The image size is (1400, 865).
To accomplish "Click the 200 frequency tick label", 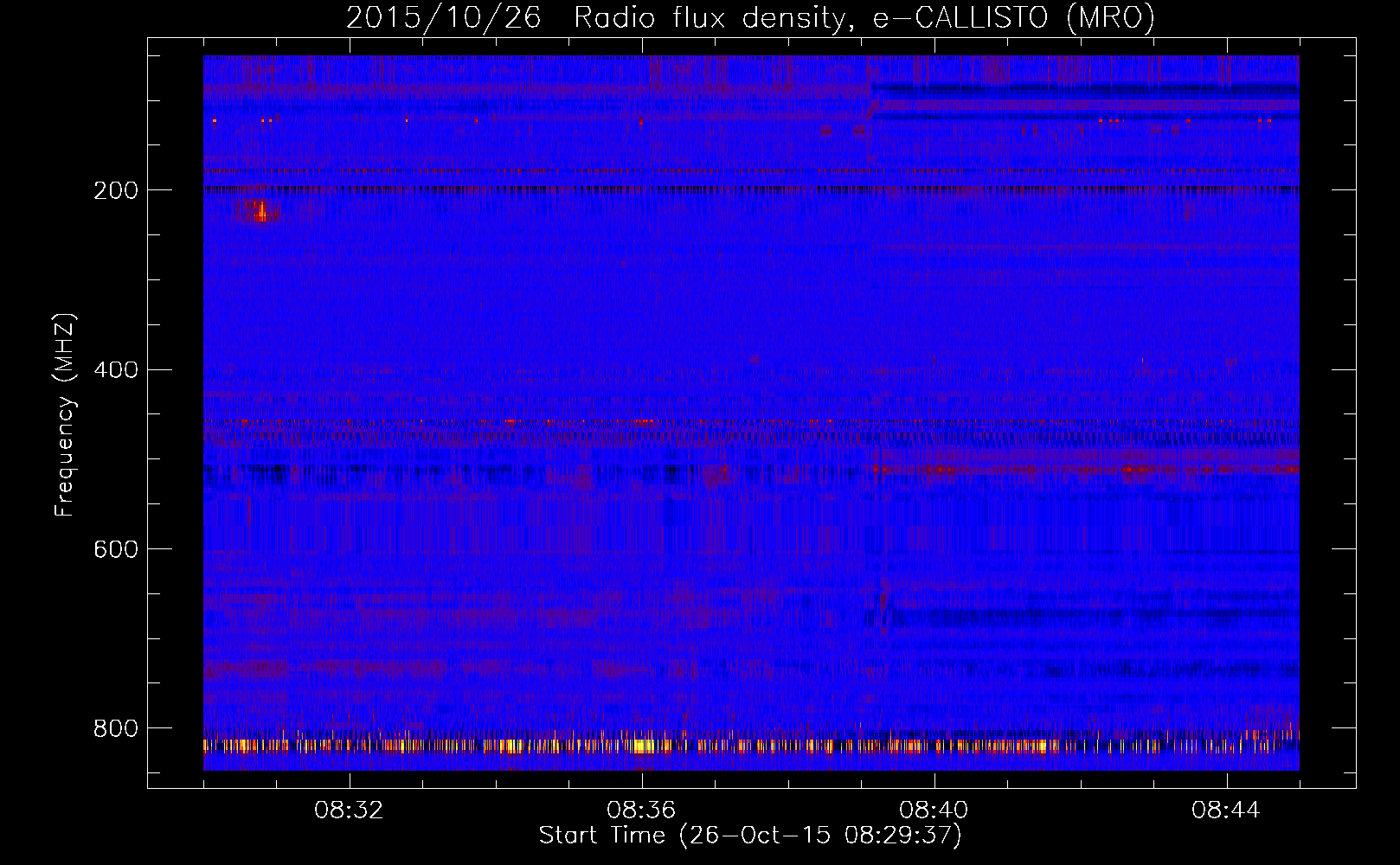I will click(115, 190).
